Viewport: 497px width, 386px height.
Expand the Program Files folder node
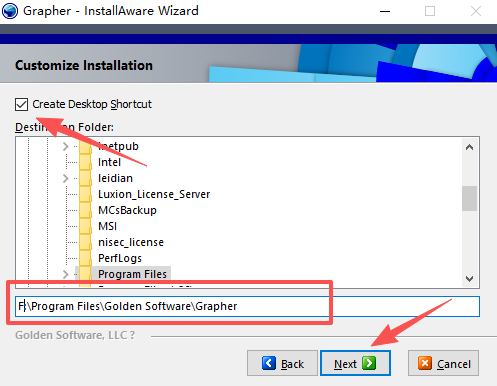pyautogui.click(x=66, y=274)
